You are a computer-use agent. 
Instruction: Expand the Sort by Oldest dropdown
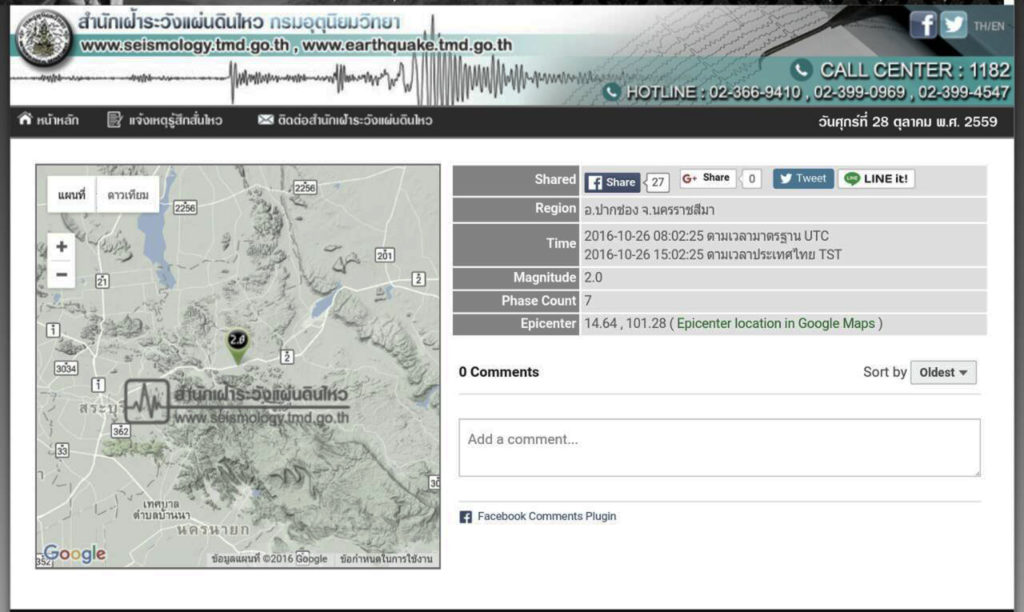click(943, 372)
